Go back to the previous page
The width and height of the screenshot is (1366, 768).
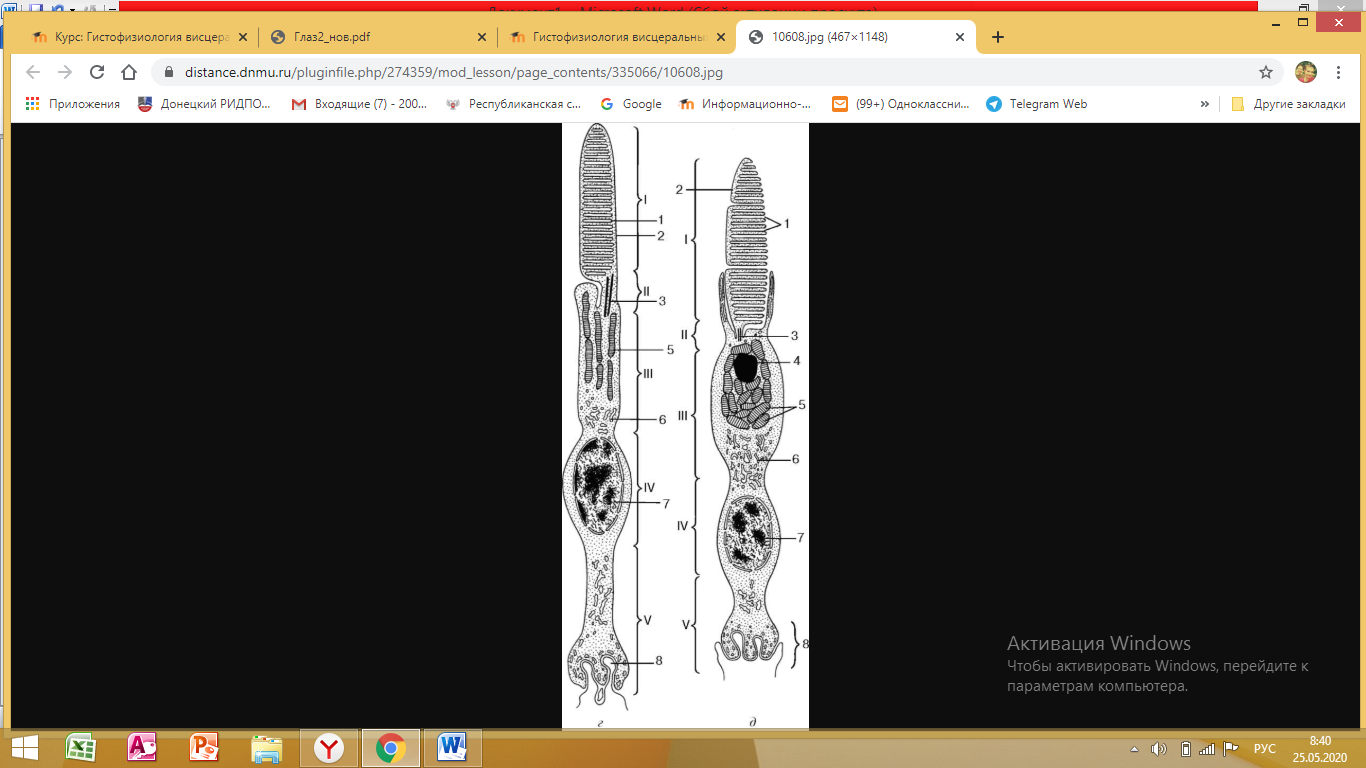coord(33,72)
